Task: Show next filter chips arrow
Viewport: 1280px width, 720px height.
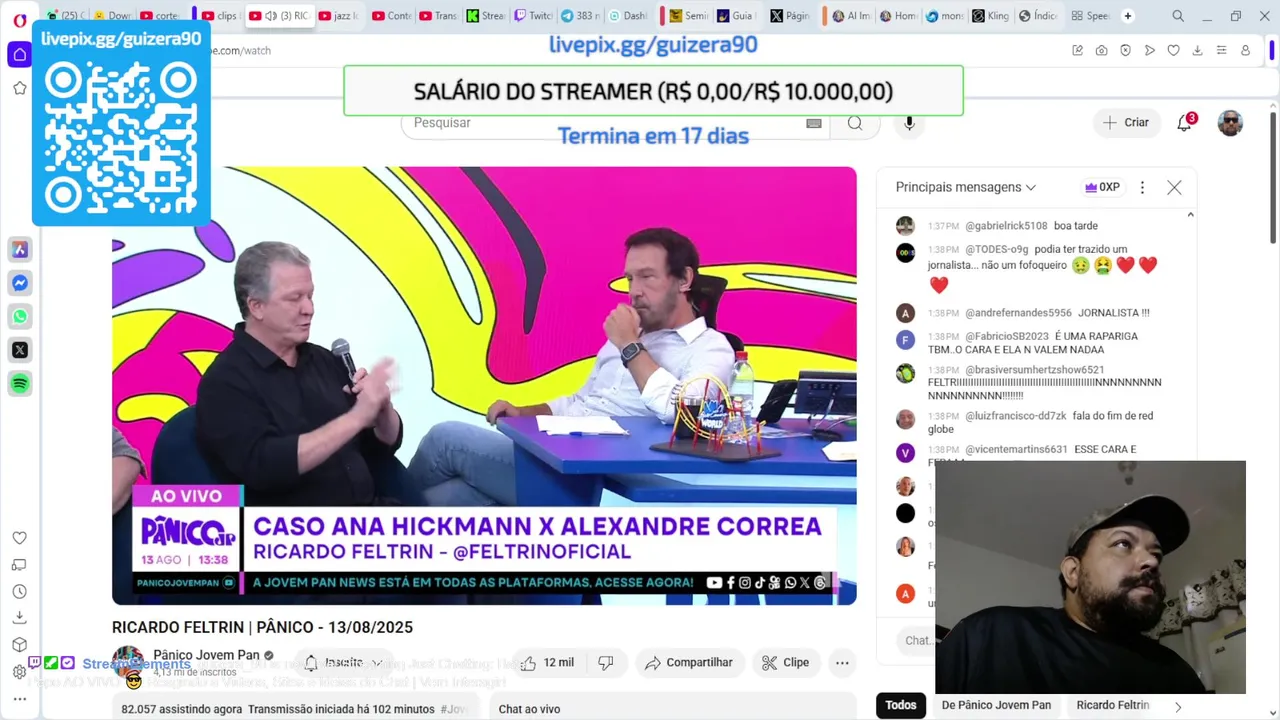Action: point(1178,706)
